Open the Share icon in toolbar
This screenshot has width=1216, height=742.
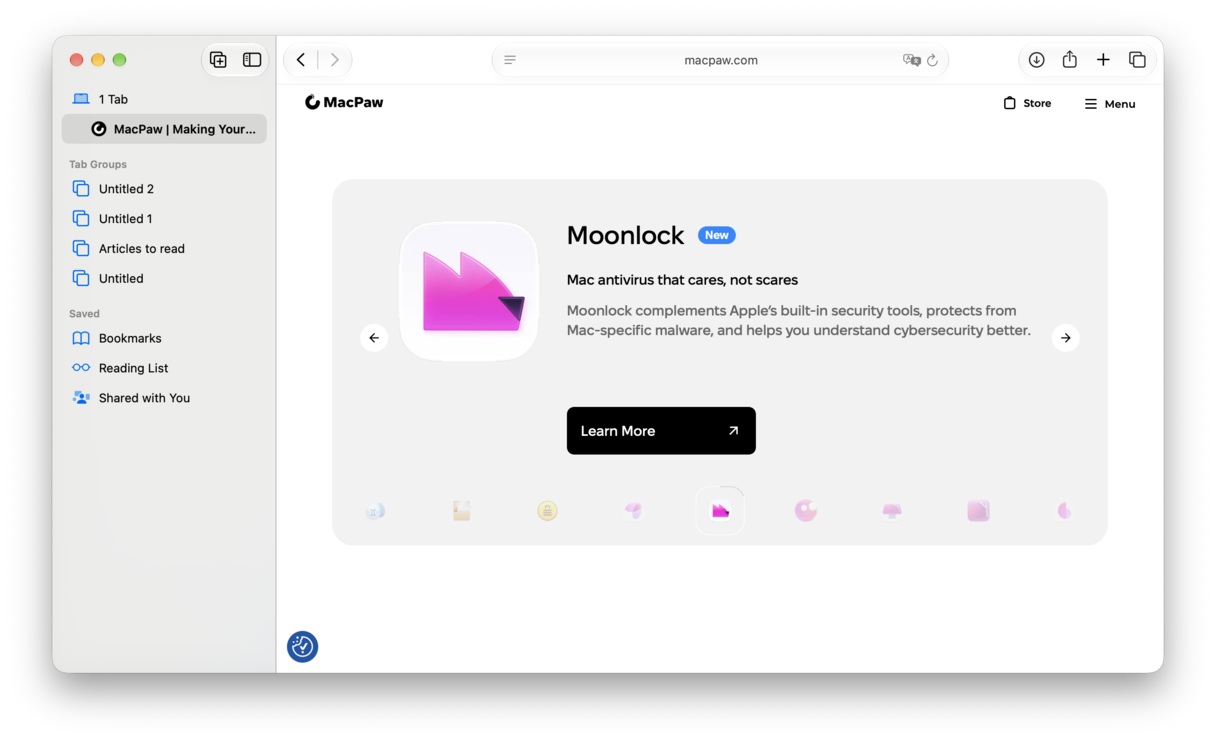pos(1070,59)
